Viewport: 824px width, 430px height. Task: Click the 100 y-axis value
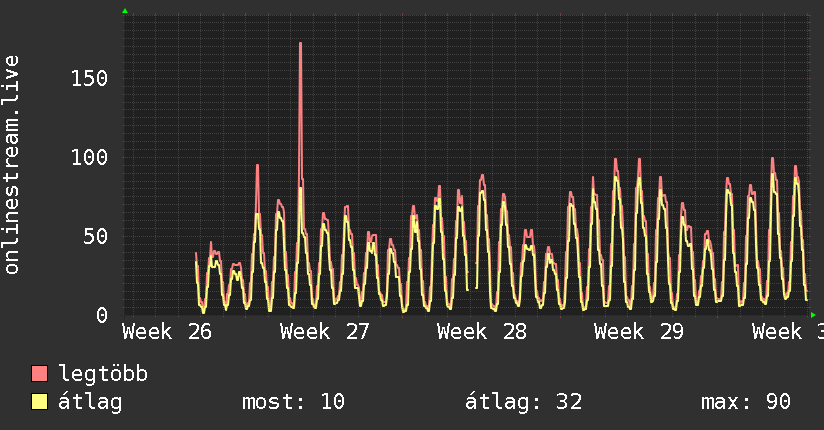[89, 158]
